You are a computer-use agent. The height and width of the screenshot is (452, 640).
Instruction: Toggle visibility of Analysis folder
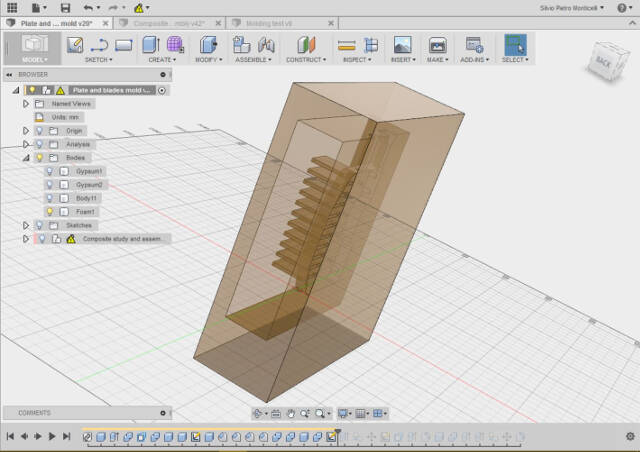tap(39, 144)
